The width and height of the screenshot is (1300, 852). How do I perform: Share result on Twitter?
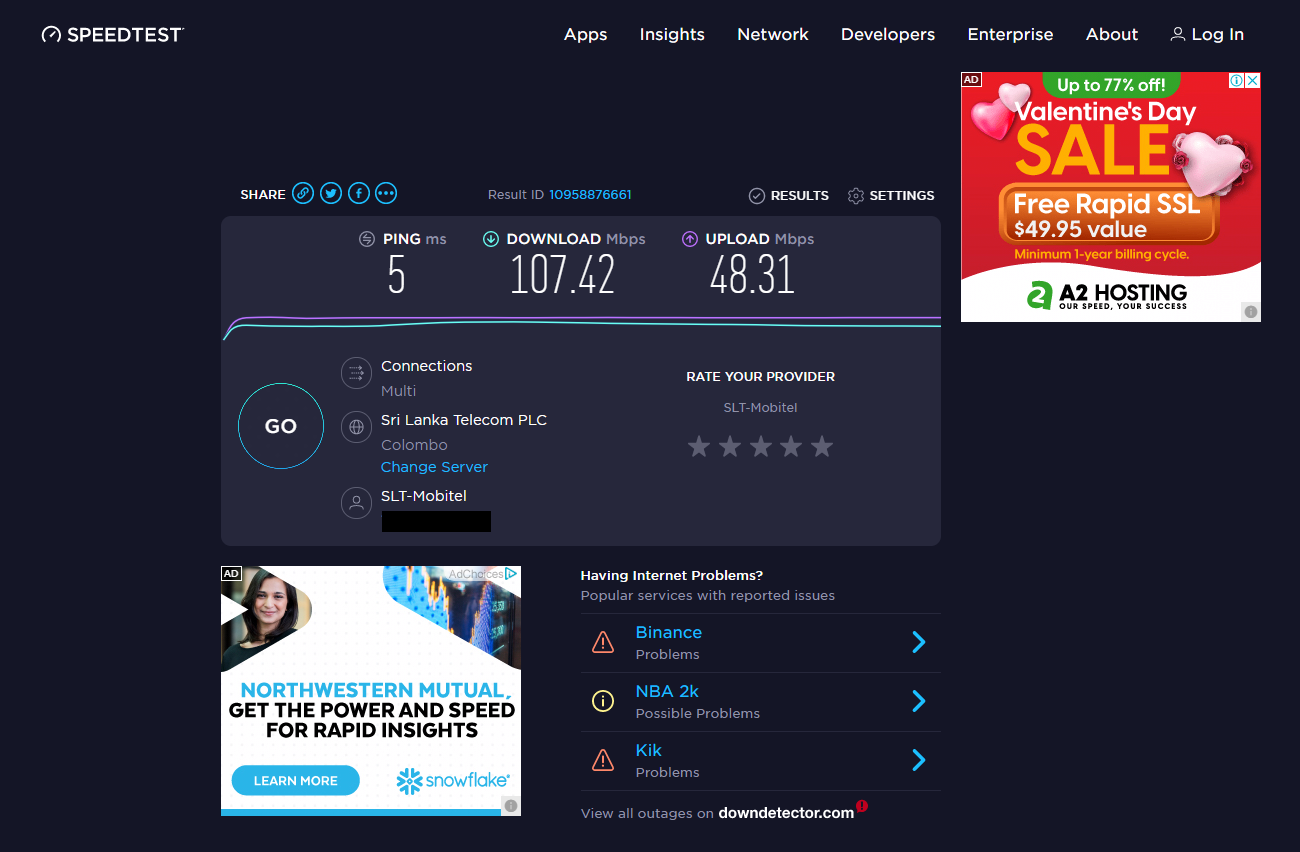331,194
